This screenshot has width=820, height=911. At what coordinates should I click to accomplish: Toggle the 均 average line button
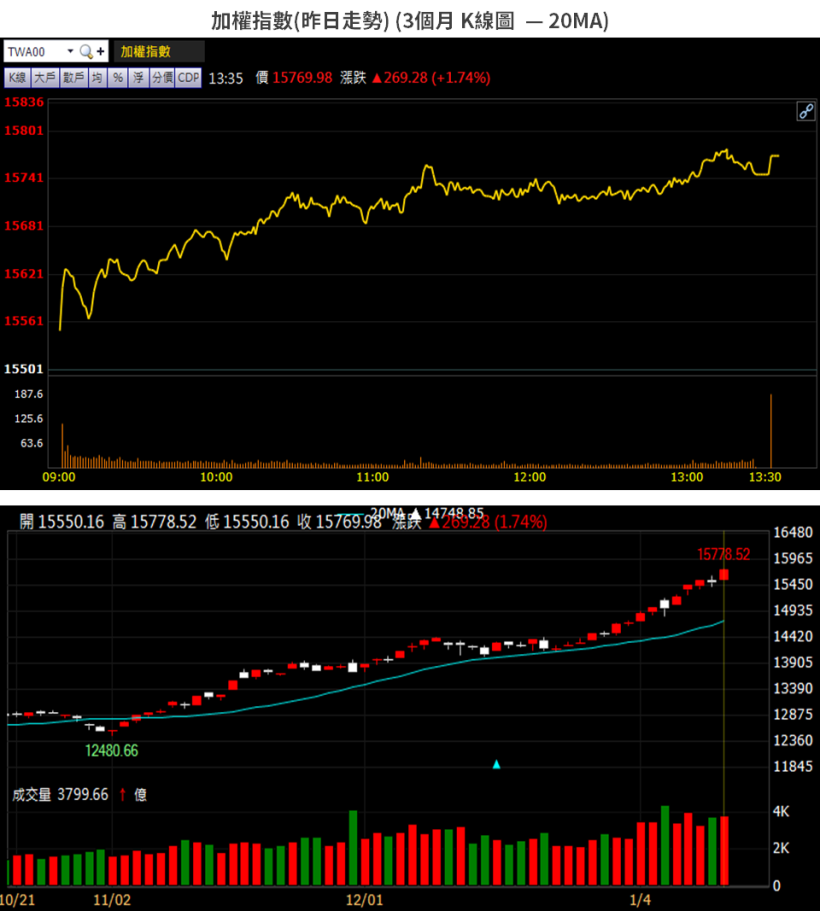[97, 78]
